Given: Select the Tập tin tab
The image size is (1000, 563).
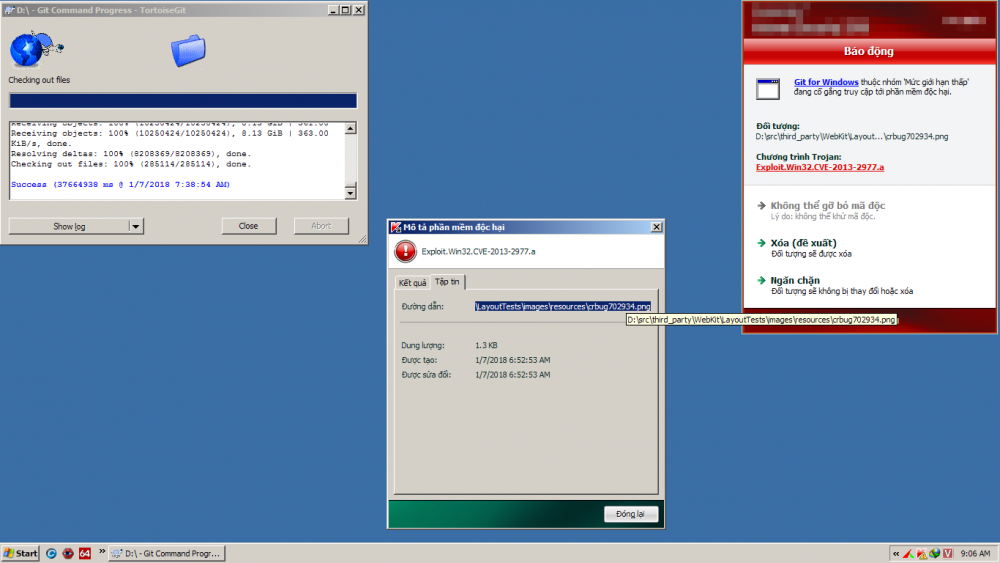Looking at the screenshot, I should pos(447,282).
